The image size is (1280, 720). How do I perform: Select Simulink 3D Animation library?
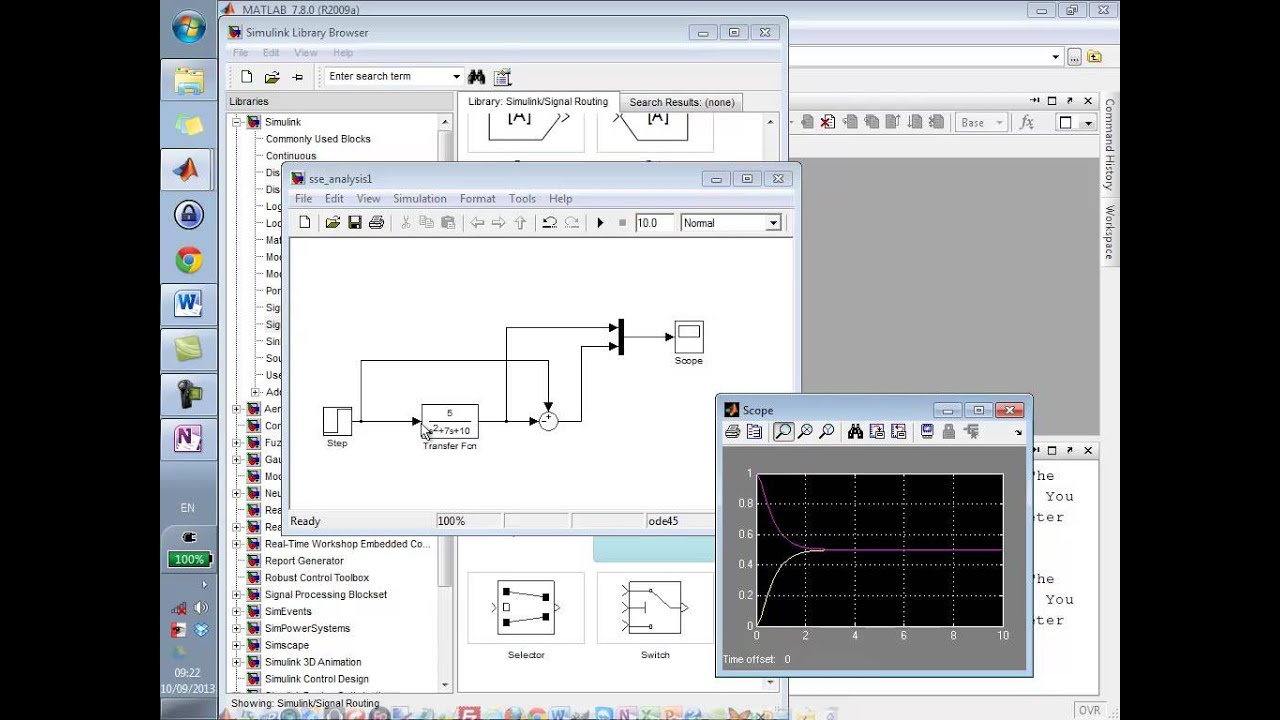[313, 662]
